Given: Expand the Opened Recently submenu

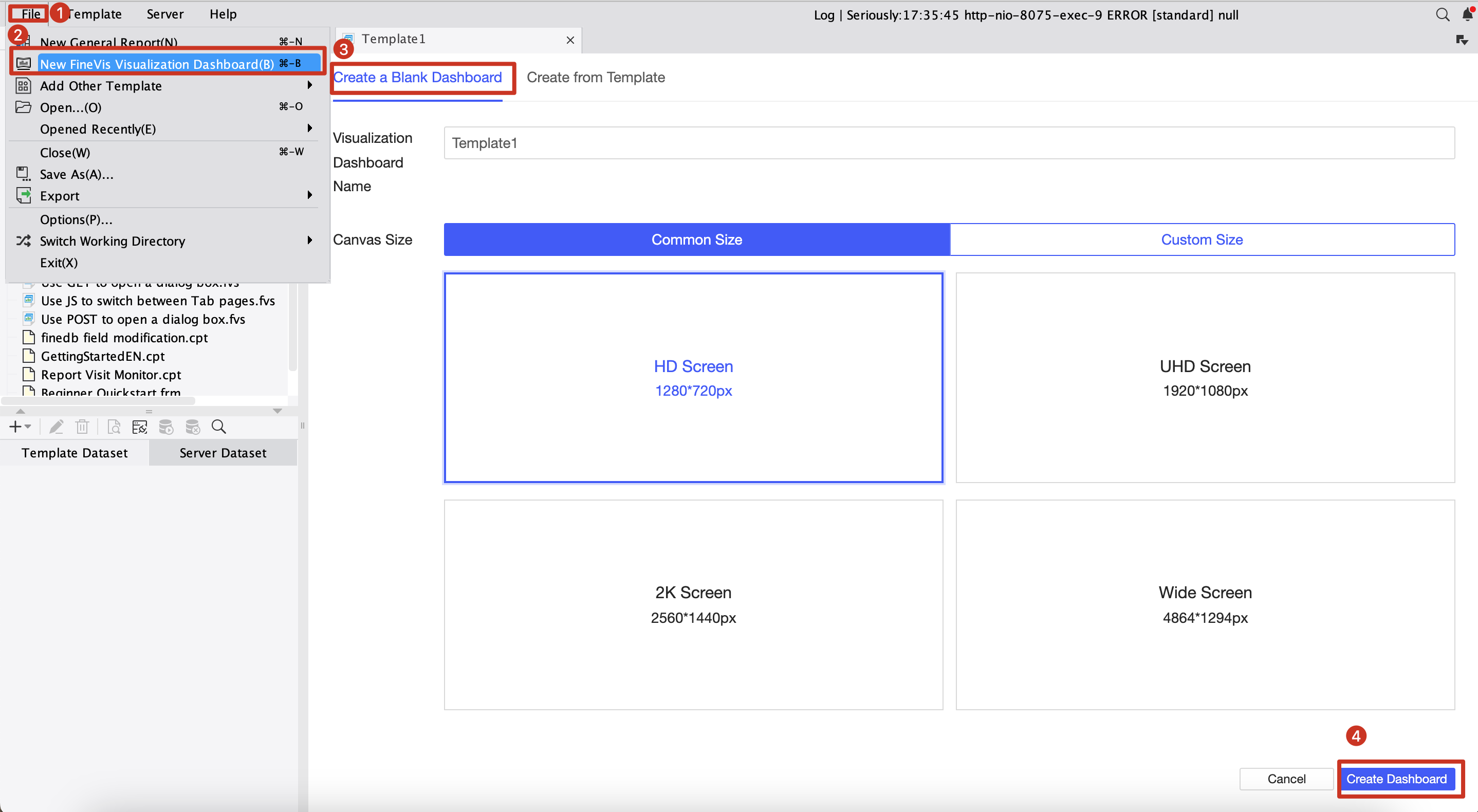Looking at the screenshot, I should 310,128.
